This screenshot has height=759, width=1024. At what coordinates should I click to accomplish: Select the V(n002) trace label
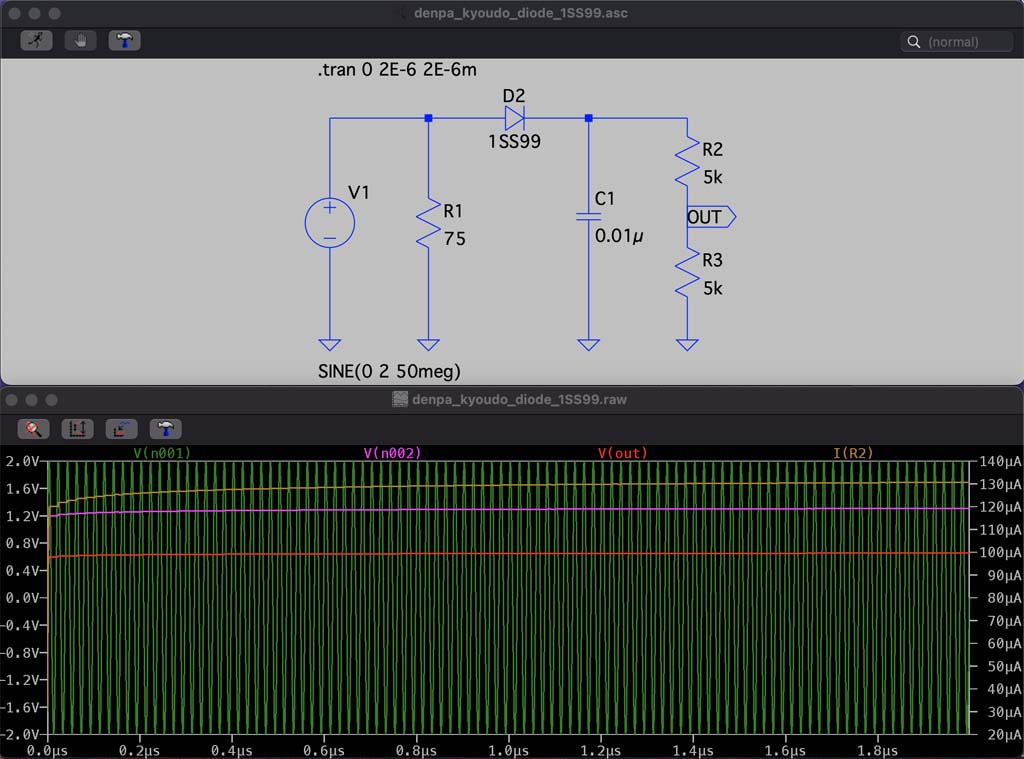[x=392, y=453]
